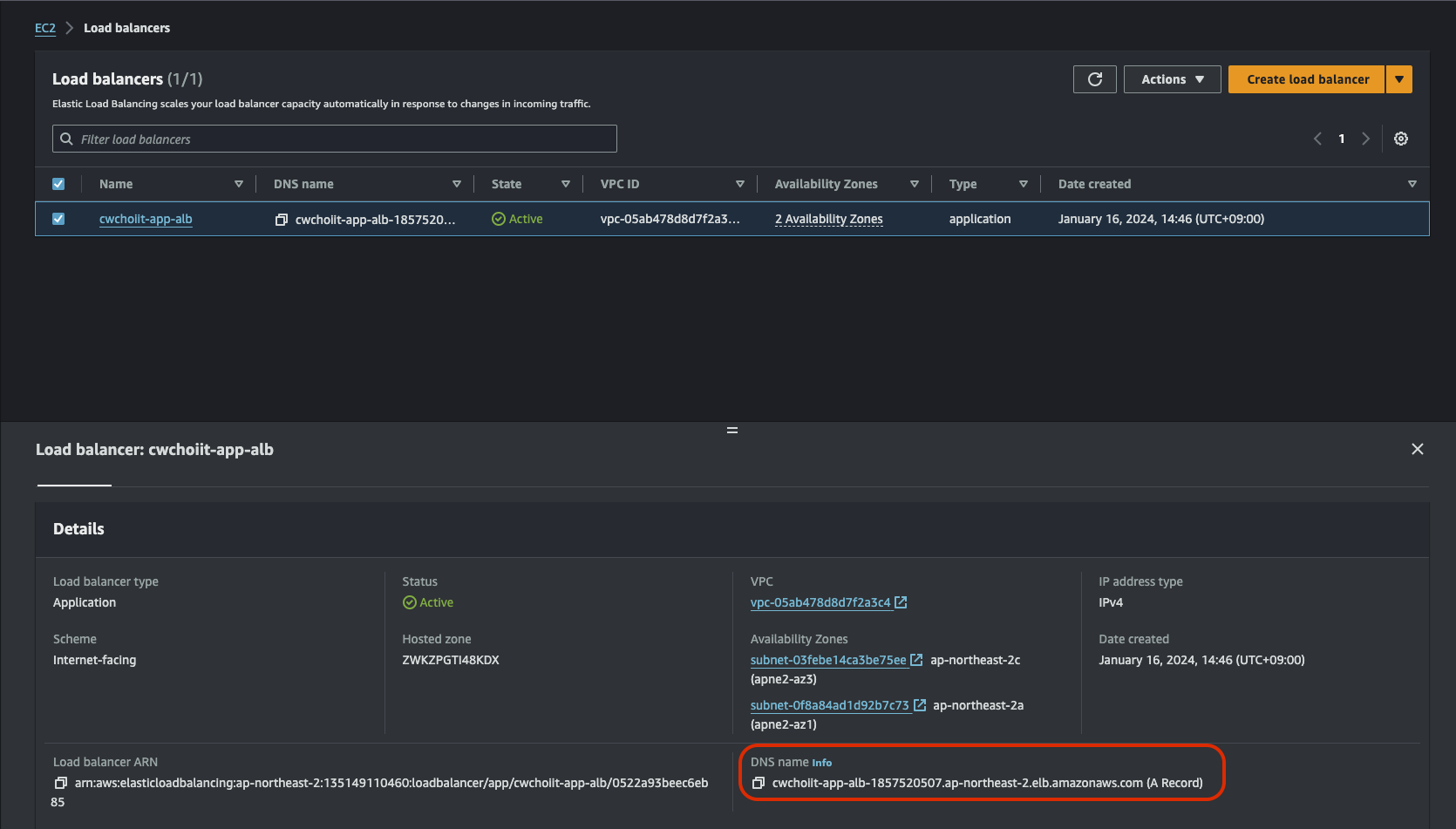Sort by State column arrow
The image size is (1456, 829).
tap(566, 184)
